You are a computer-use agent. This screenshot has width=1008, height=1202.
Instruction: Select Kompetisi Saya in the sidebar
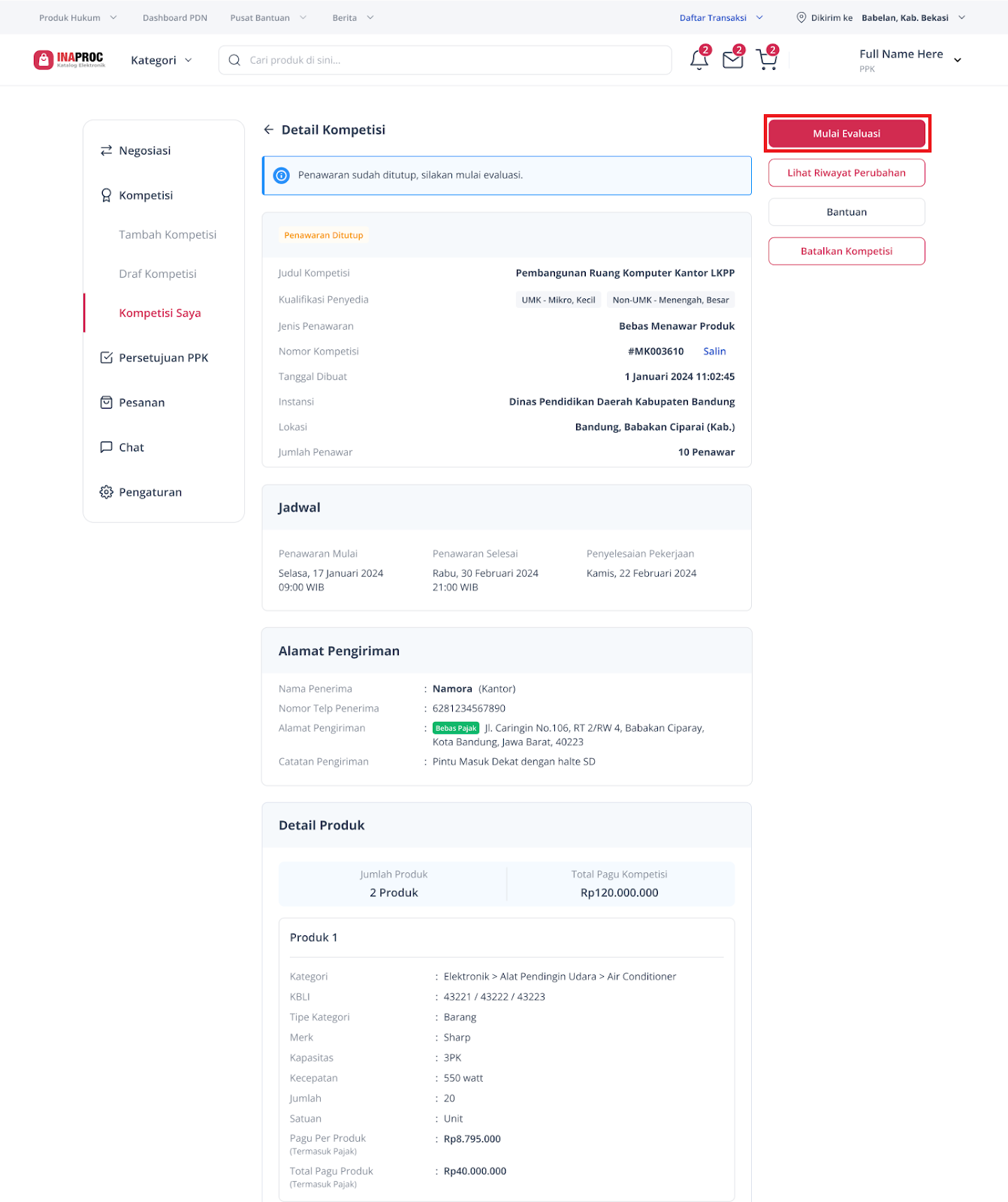(x=160, y=313)
